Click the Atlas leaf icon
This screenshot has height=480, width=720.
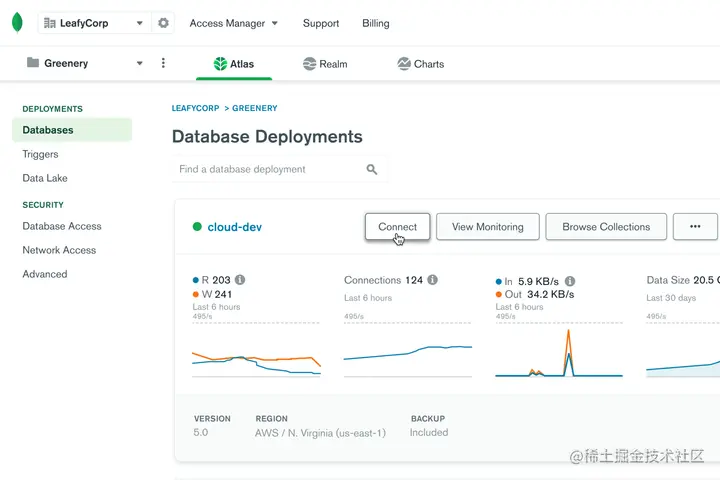tap(220, 64)
